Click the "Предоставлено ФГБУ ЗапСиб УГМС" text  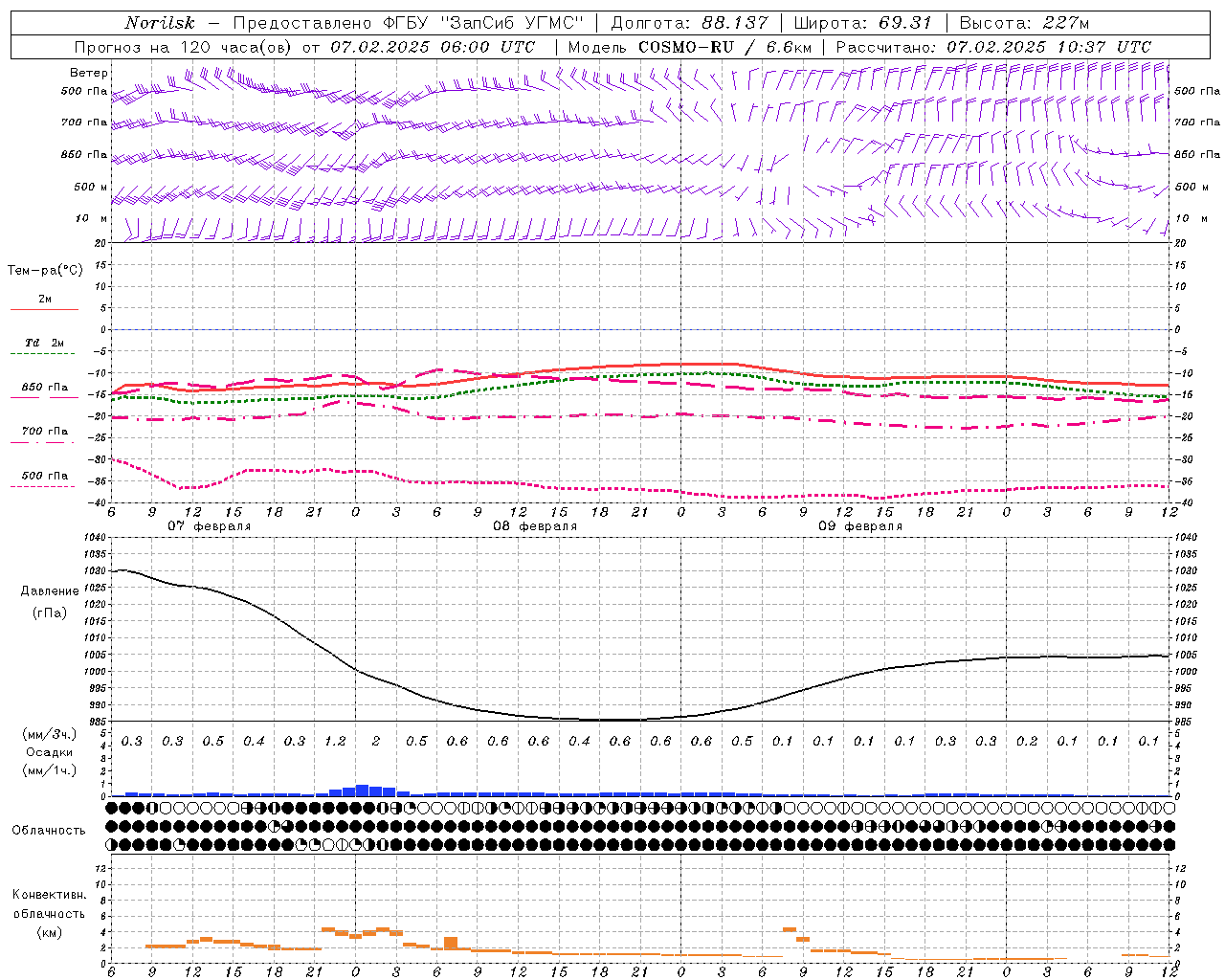[409, 23]
